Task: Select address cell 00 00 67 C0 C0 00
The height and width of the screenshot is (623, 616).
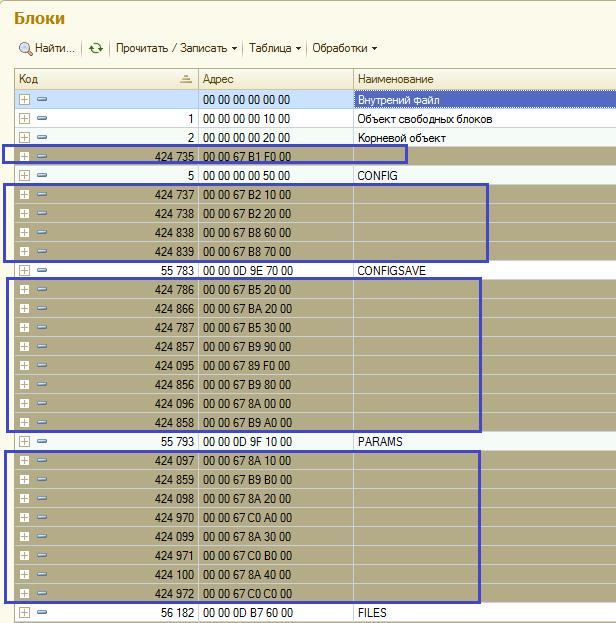Action: (275, 594)
